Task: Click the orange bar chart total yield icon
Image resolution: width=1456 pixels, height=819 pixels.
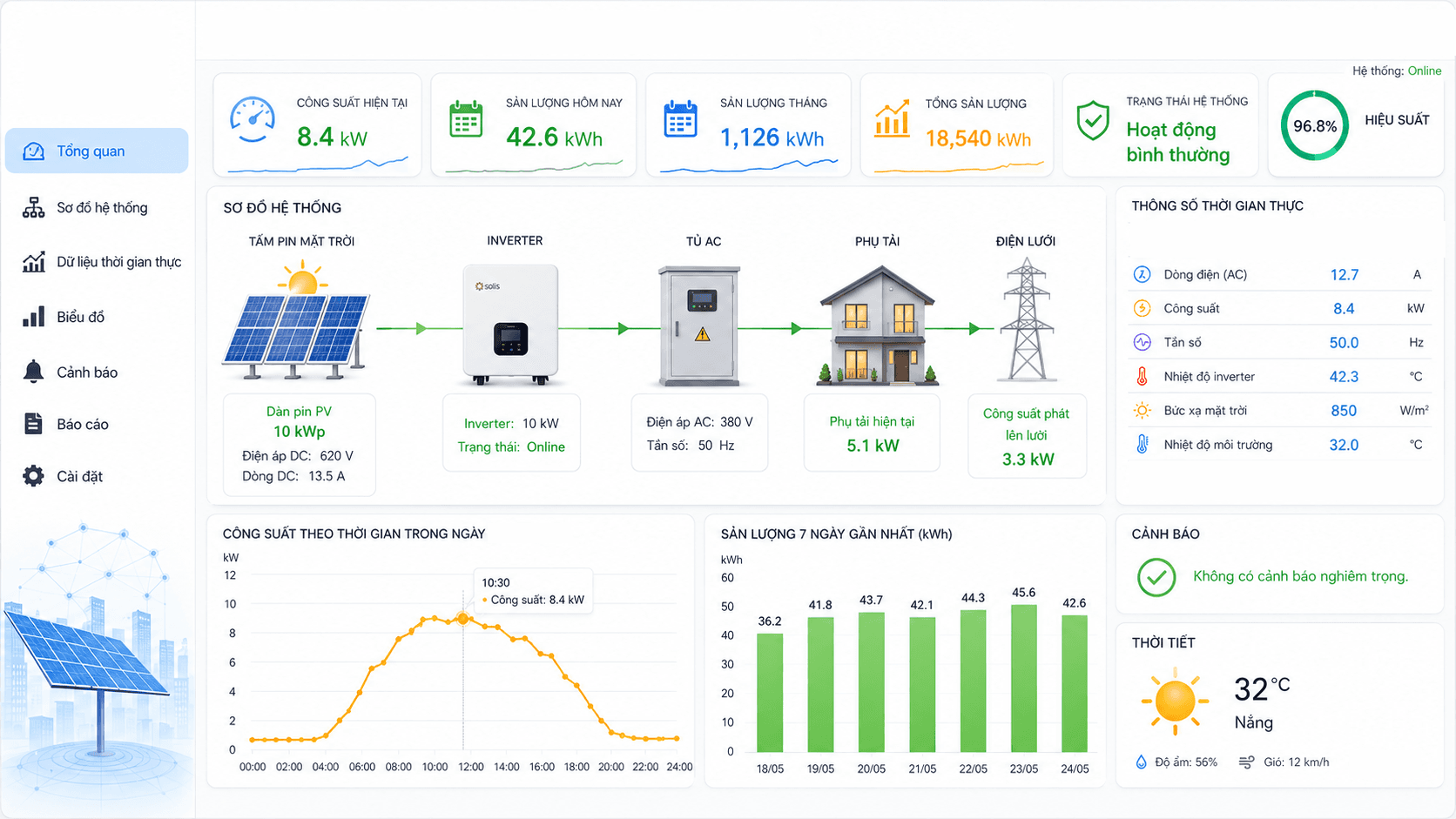Action: [x=892, y=119]
